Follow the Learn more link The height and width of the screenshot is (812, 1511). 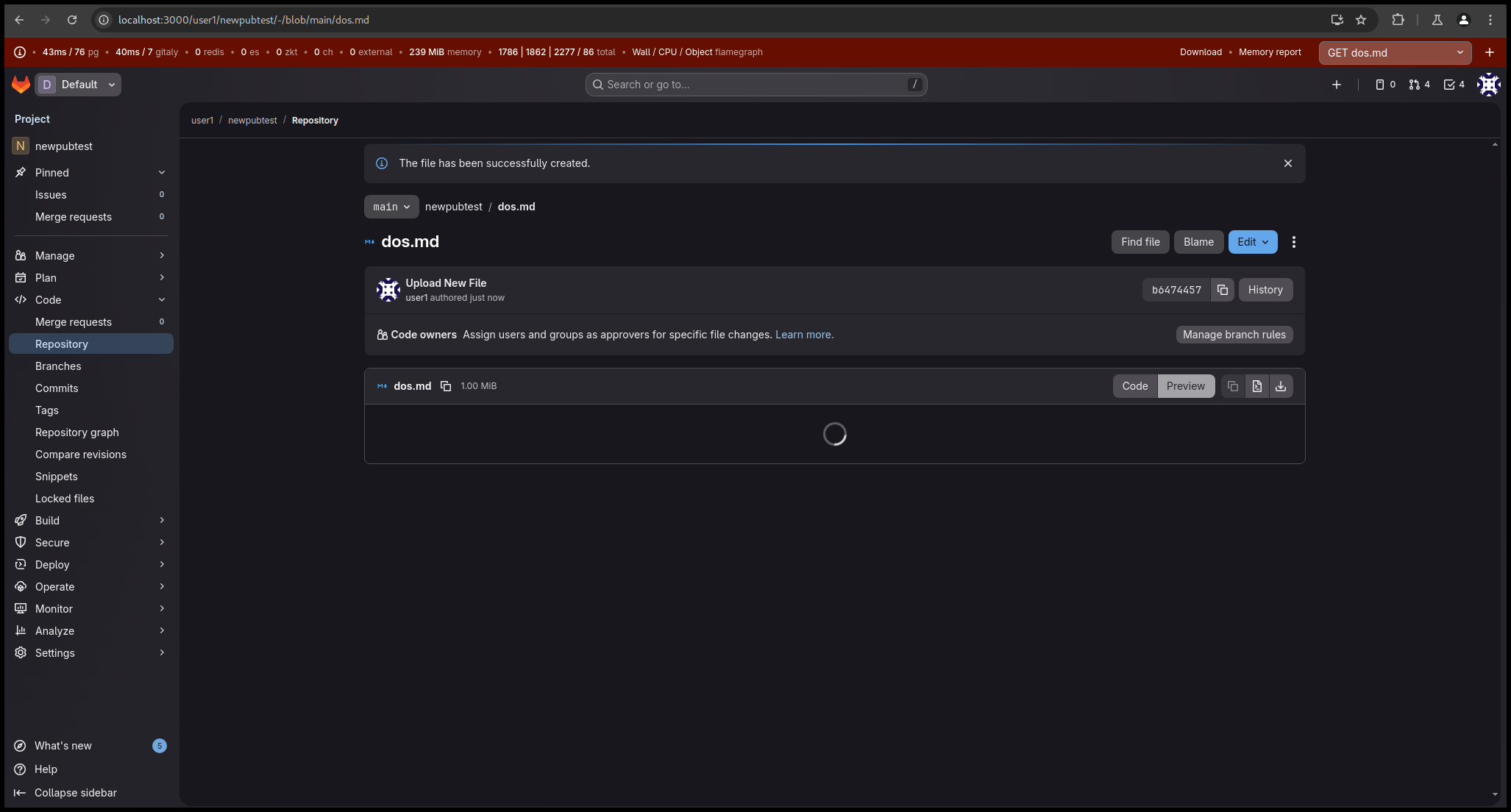[x=803, y=335]
